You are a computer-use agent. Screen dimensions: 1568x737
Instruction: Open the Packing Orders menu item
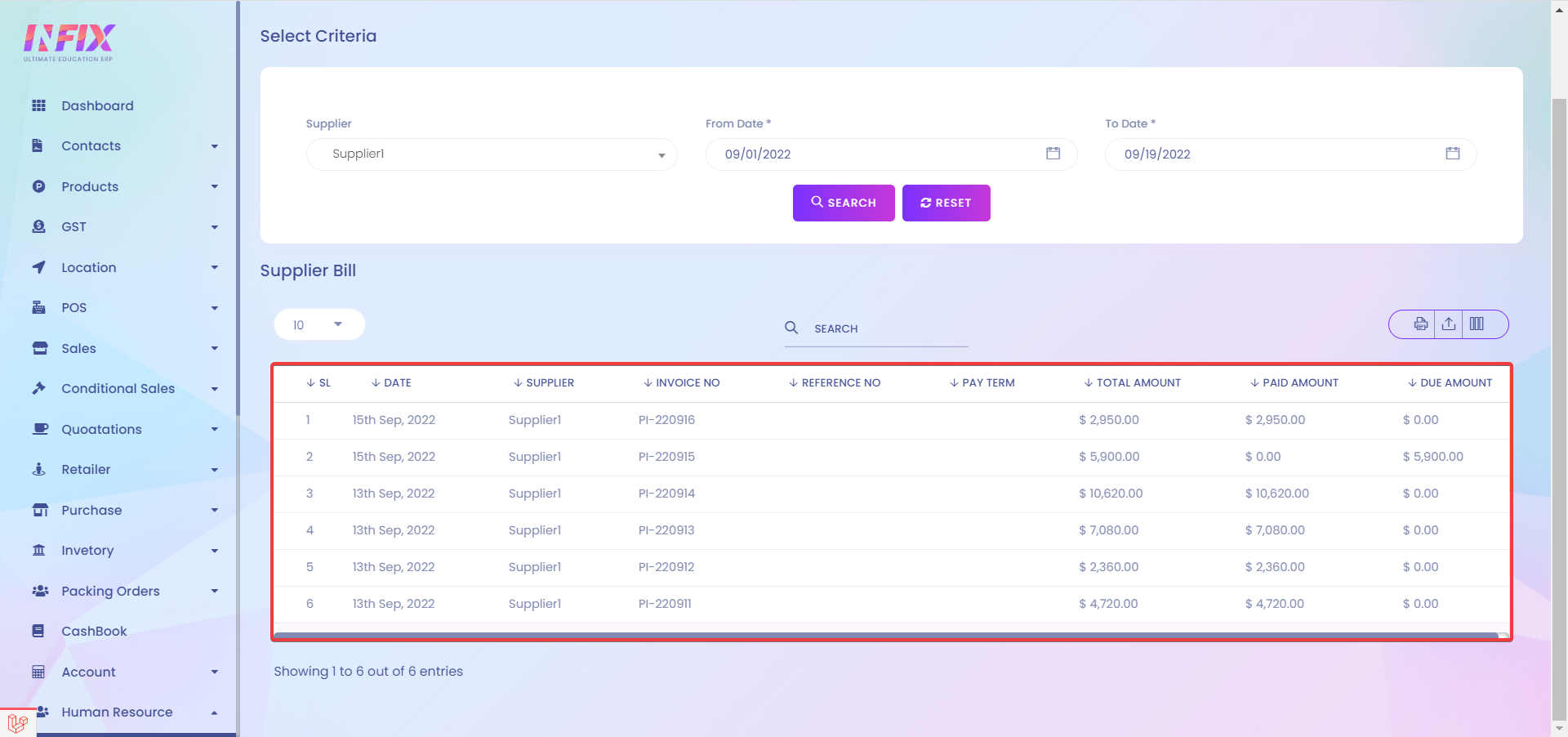[110, 591]
